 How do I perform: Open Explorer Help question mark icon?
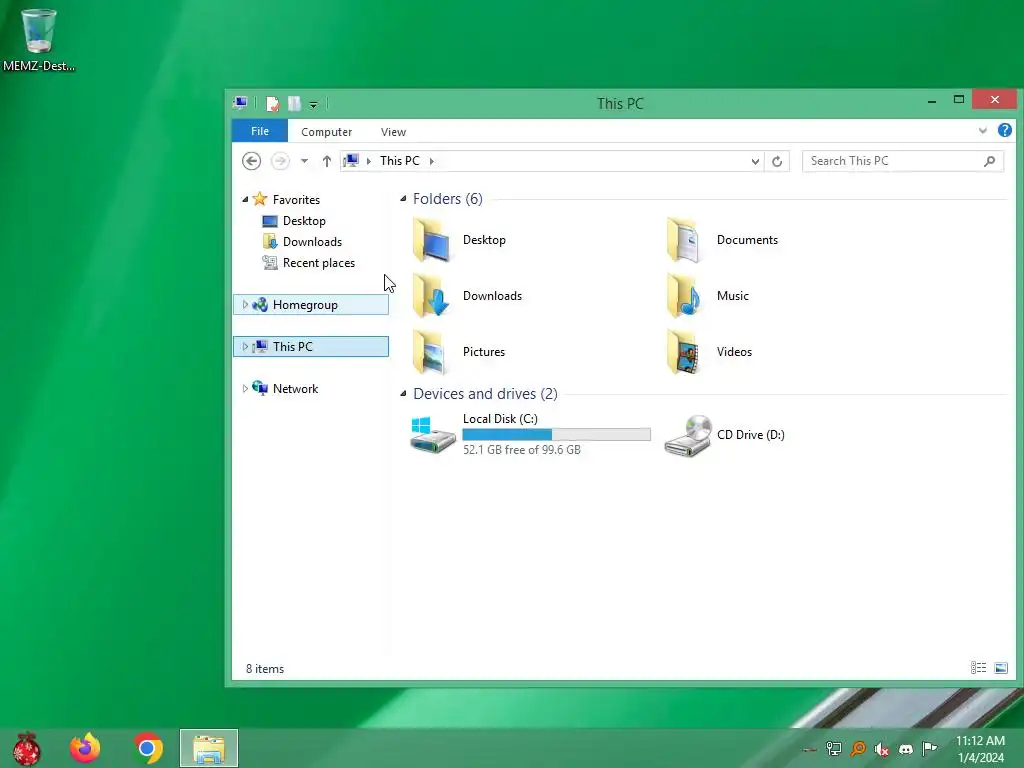coord(1004,130)
